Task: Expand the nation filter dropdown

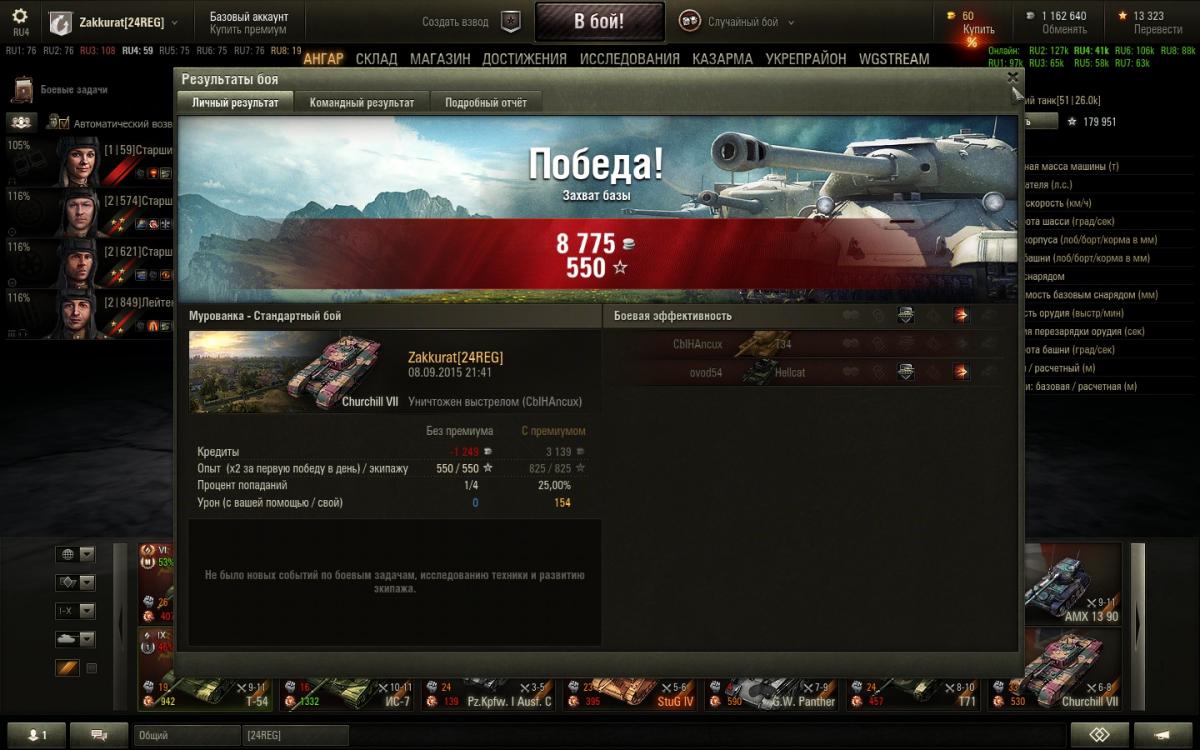Action: click(76, 555)
